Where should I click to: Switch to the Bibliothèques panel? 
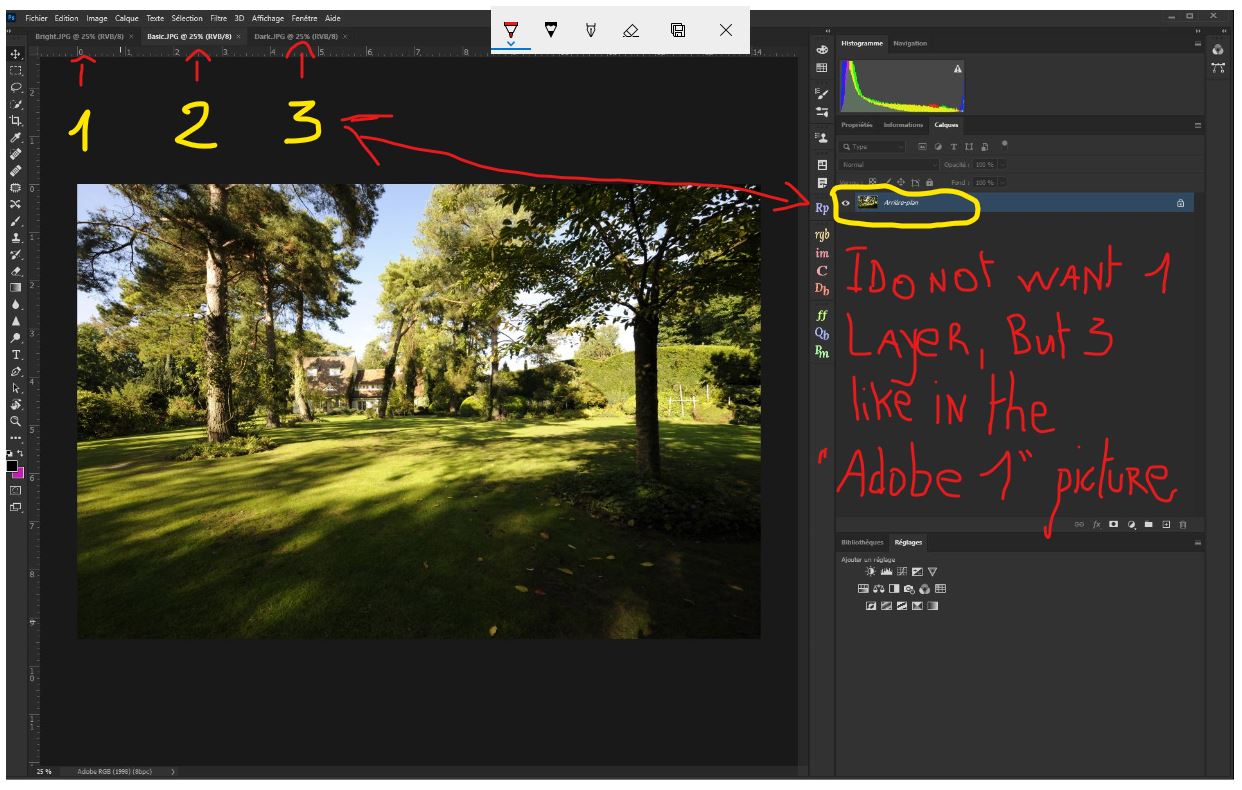[x=862, y=541]
